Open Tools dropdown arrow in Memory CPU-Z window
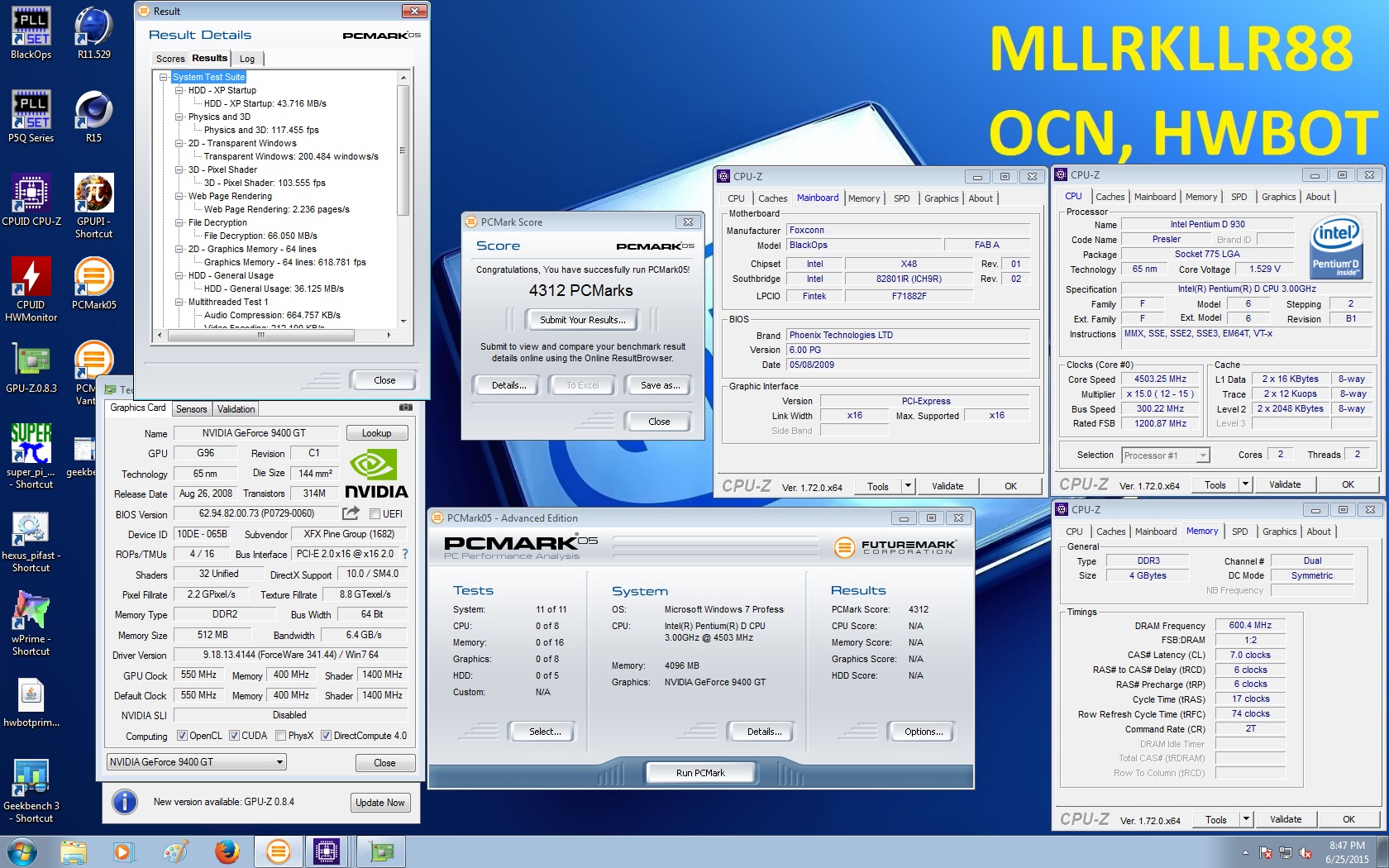Screen dimensions: 1389x868 (x=1246, y=819)
